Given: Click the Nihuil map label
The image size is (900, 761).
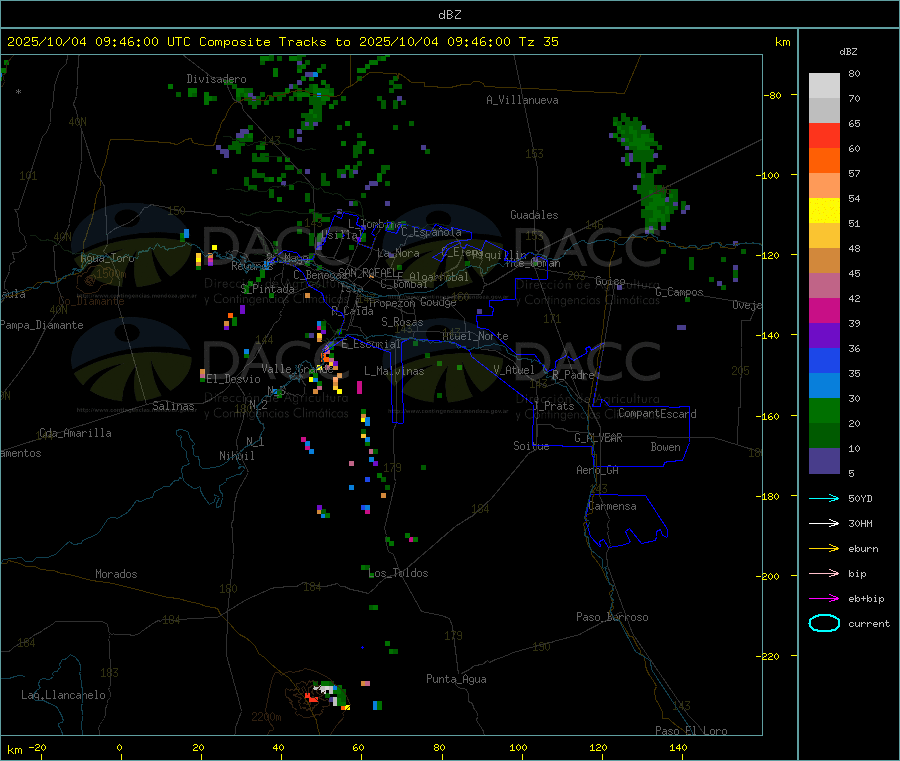Looking at the screenshot, I should (236, 456).
